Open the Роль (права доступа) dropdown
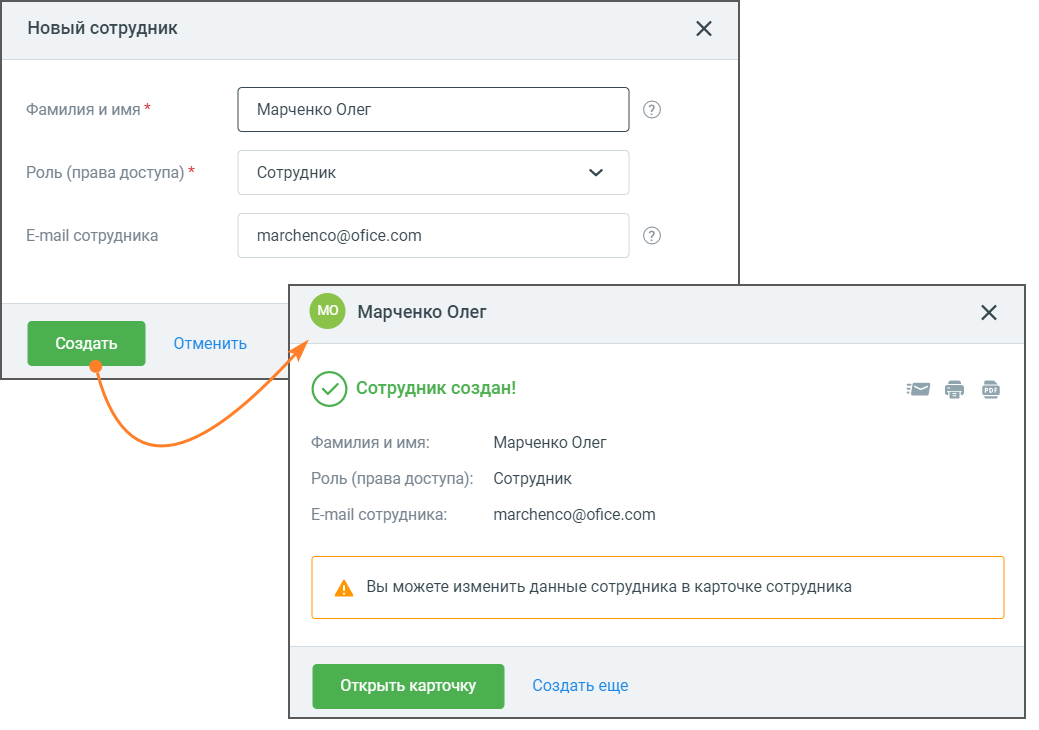1039x730 pixels. (433, 172)
